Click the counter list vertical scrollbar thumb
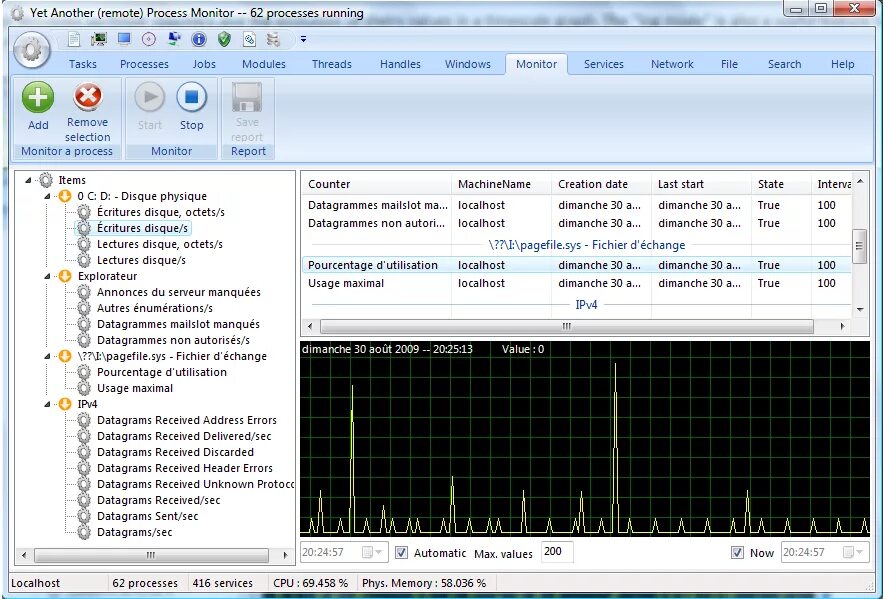Screen dimensions: 884x599 coord(859,246)
